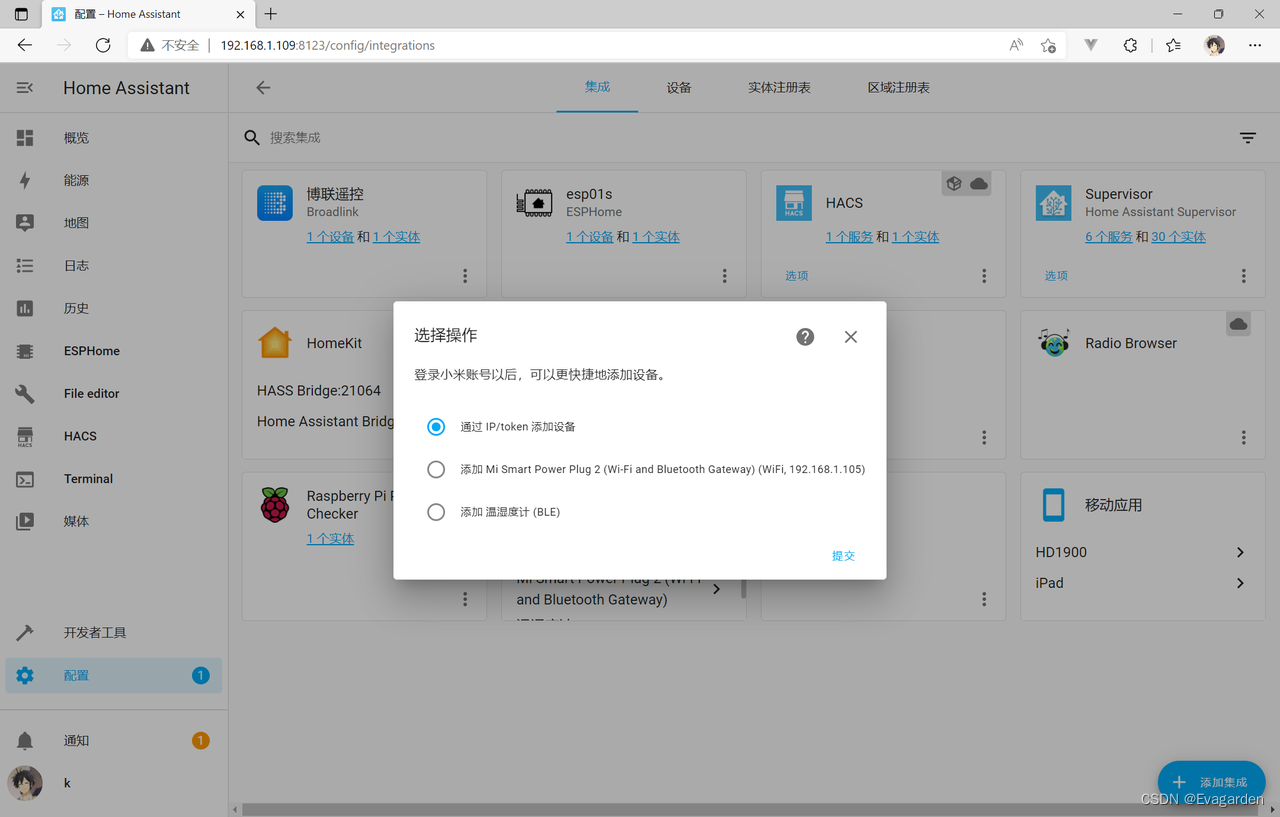Click the 提交 submit button in dialog
Screen dimensions: 1280x817
click(x=843, y=555)
